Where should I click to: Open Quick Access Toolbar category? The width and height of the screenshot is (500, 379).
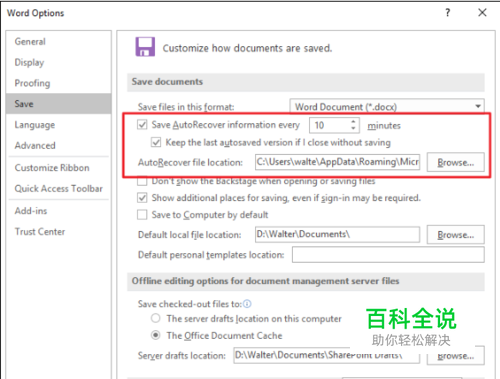[59, 189]
